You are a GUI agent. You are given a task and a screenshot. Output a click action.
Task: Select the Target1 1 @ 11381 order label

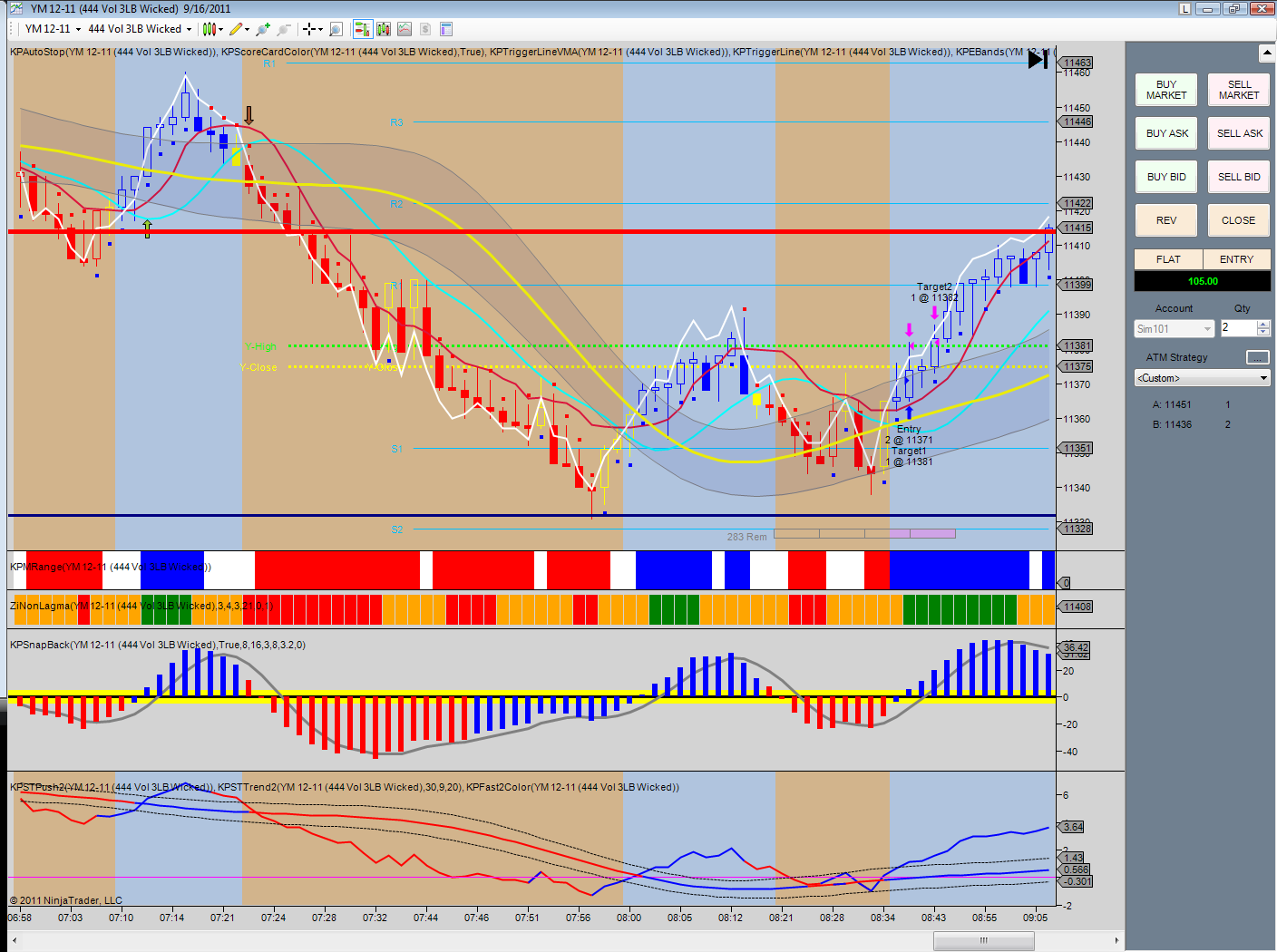pyautogui.click(x=909, y=456)
